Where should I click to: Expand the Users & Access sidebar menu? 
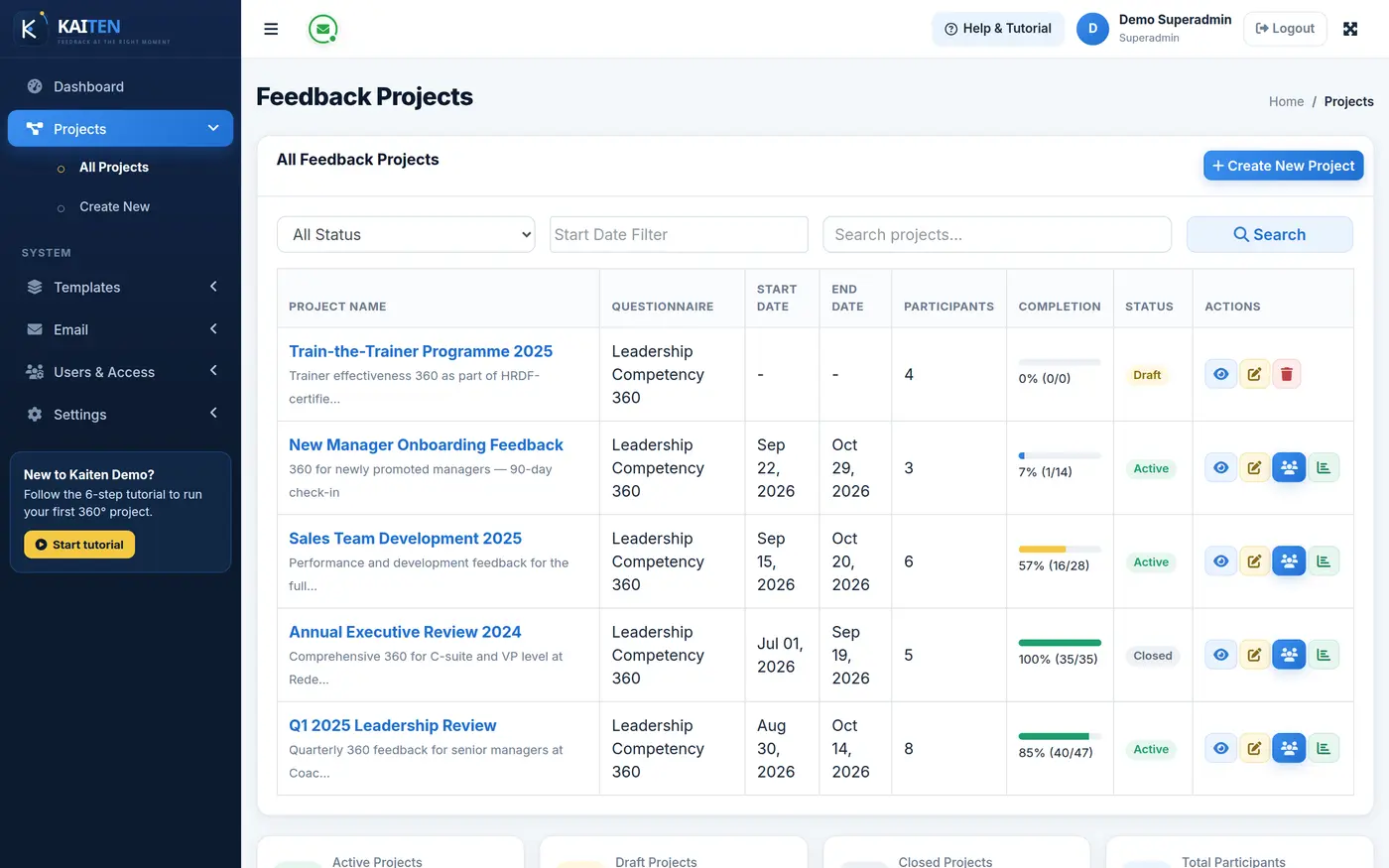(120, 372)
